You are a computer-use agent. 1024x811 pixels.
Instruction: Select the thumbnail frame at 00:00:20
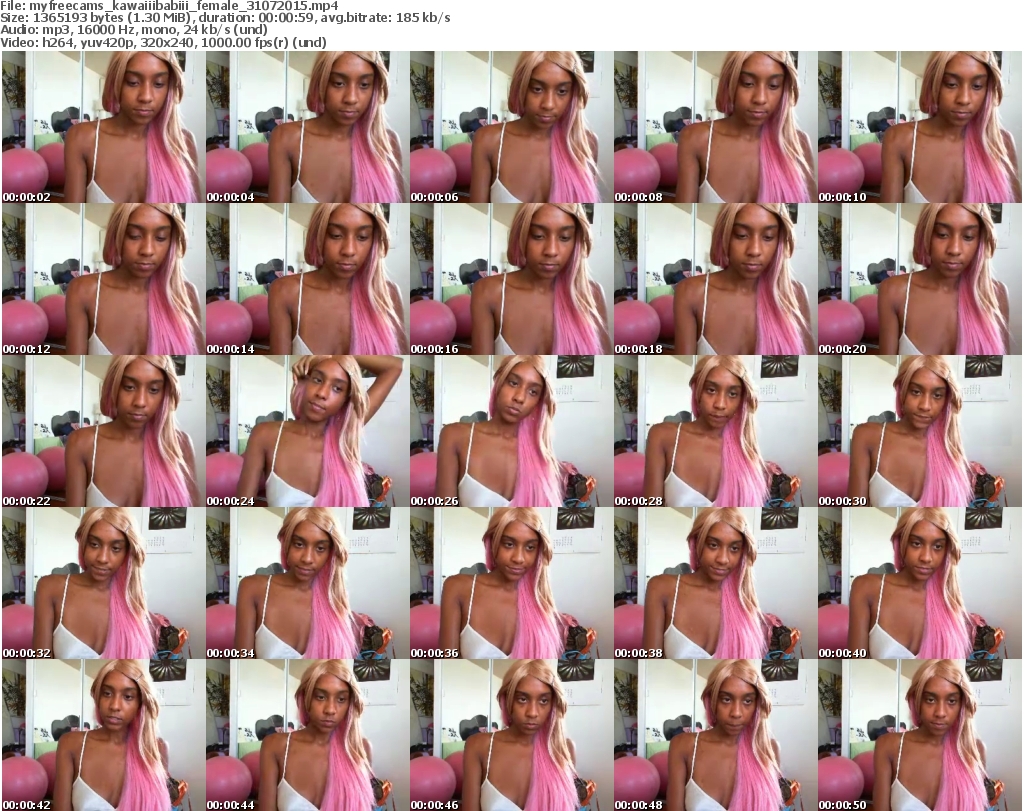pyautogui.click(x=919, y=279)
